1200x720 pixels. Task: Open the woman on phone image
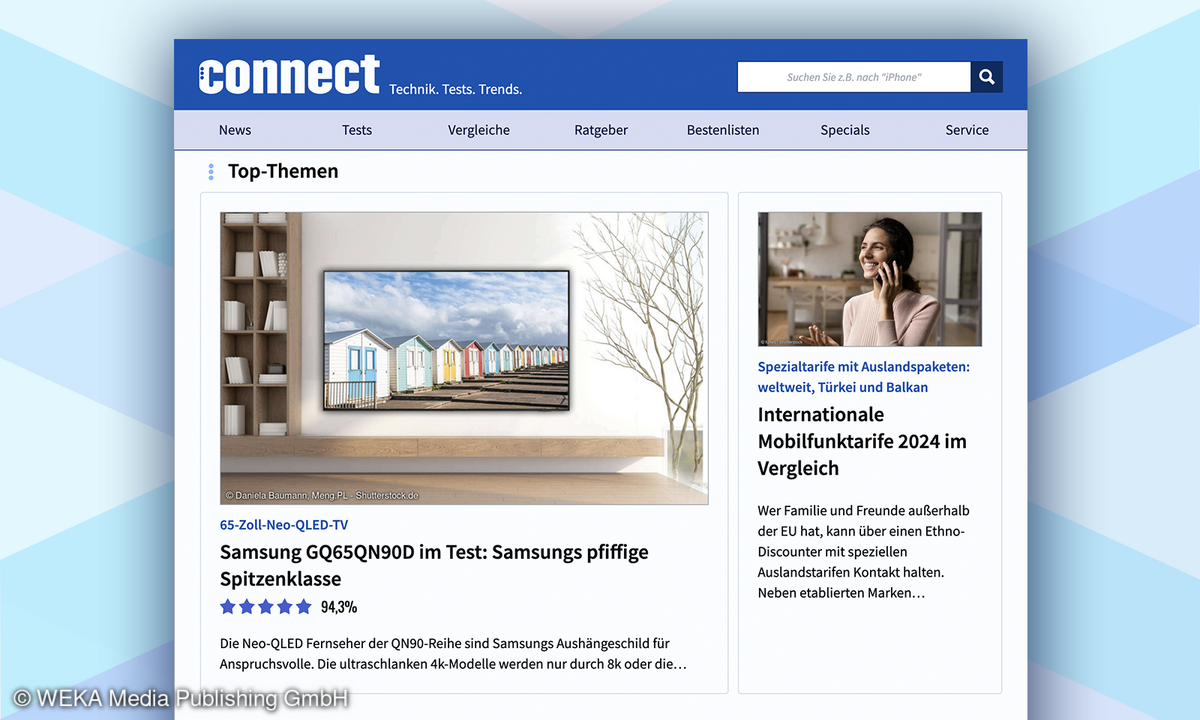[870, 279]
